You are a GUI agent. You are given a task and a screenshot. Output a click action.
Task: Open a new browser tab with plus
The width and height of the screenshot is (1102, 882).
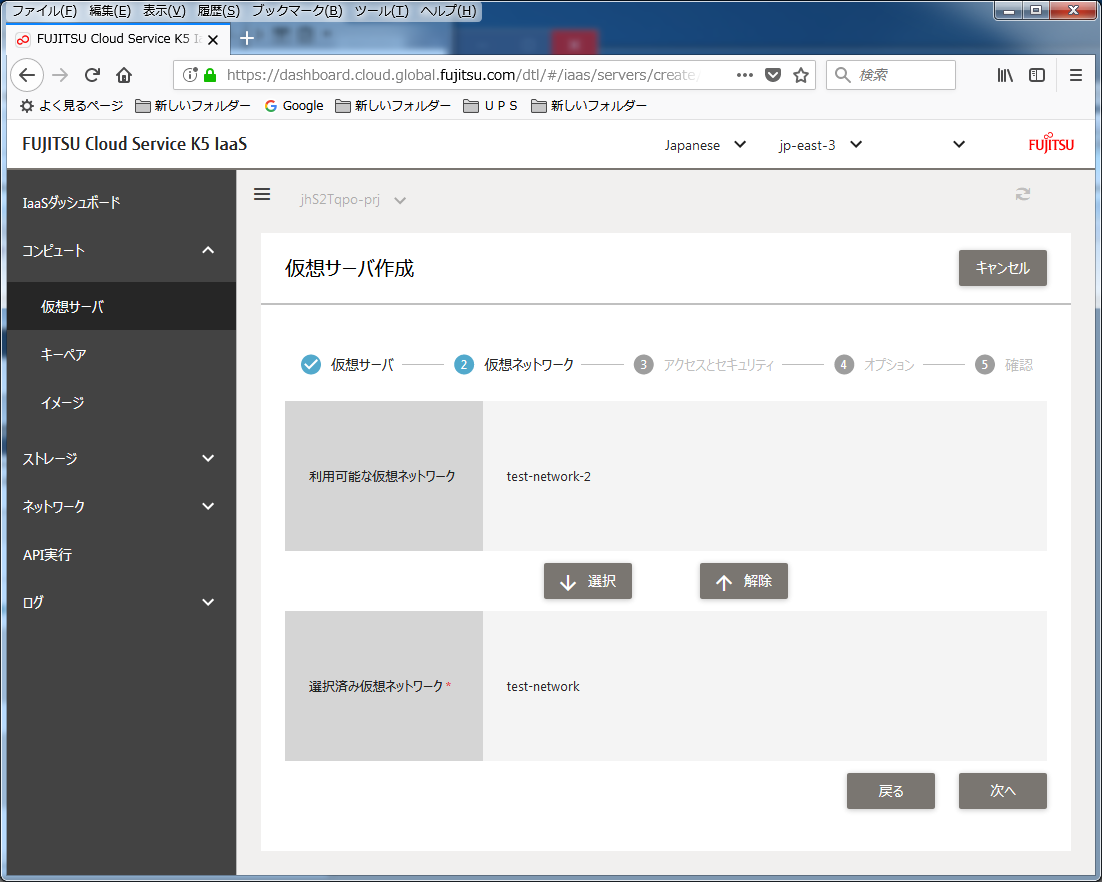[x=247, y=38]
